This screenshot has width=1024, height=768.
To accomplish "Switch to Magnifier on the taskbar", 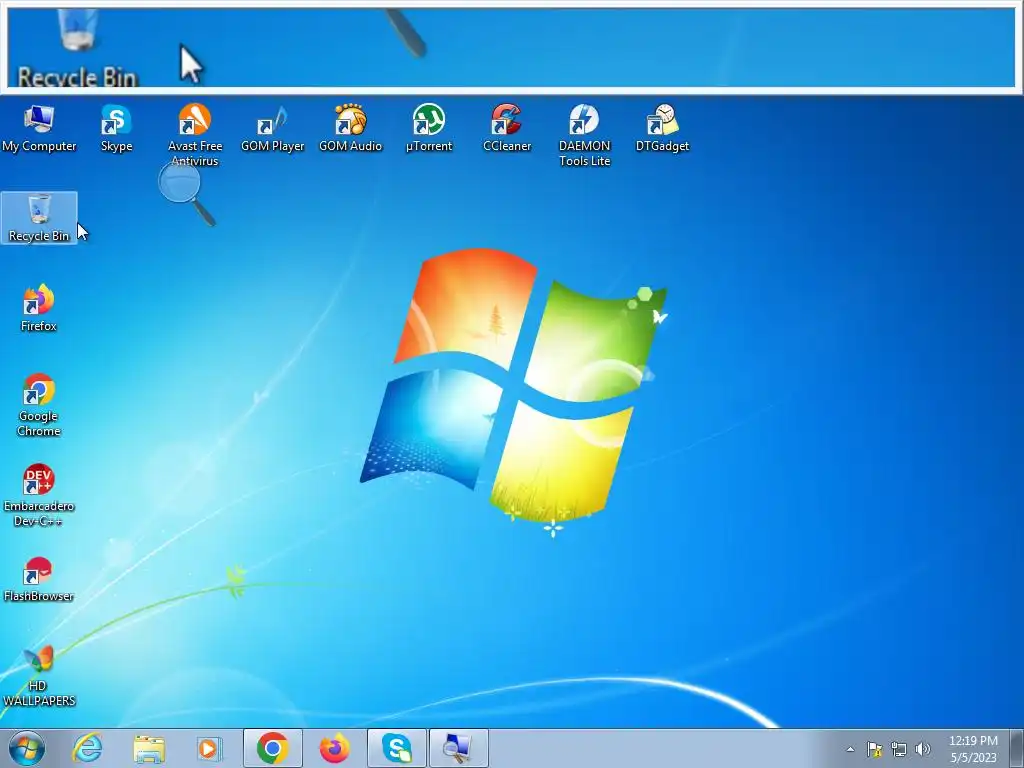I will 458,748.
